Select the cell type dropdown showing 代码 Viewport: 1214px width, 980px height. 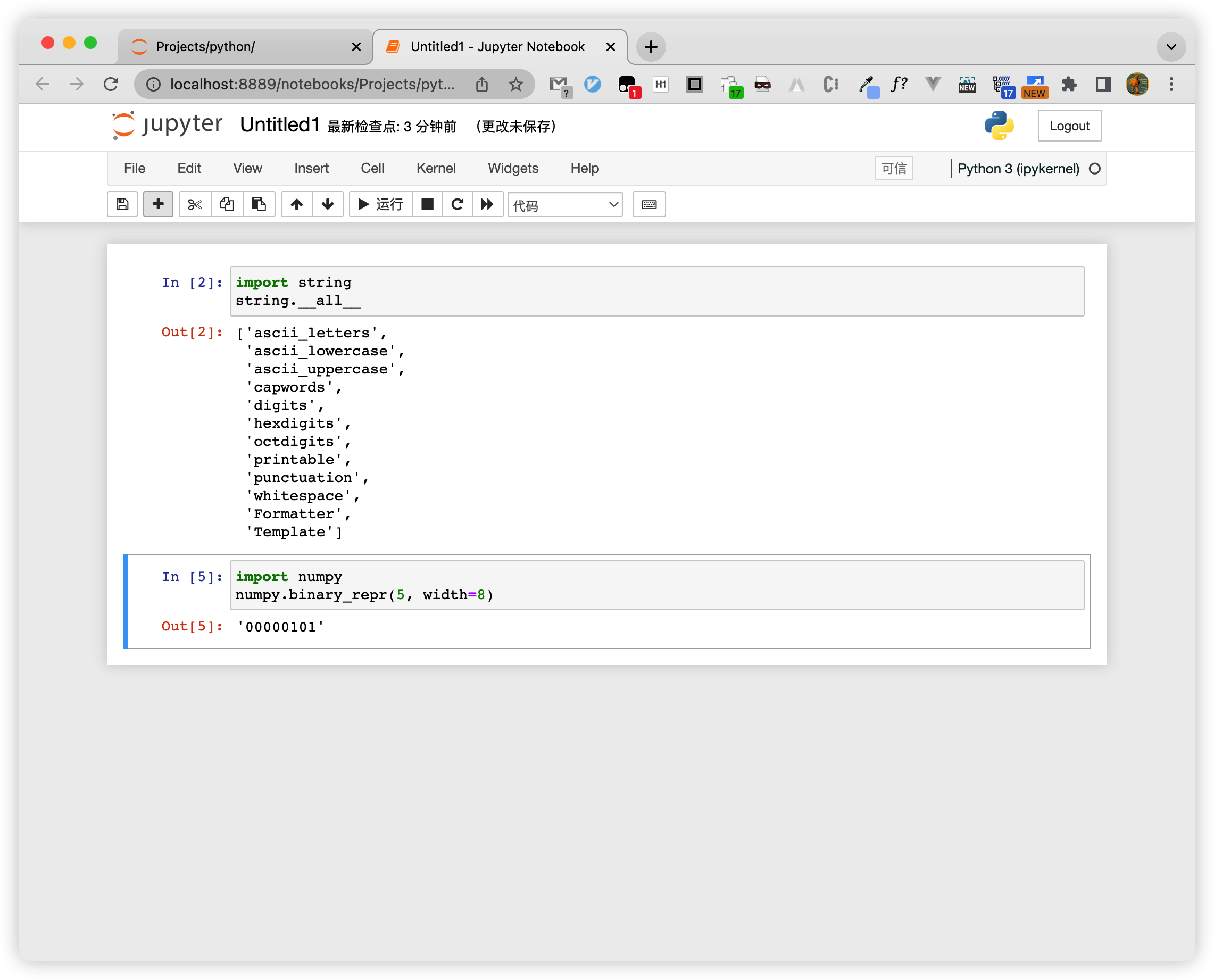[x=563, y=205]
